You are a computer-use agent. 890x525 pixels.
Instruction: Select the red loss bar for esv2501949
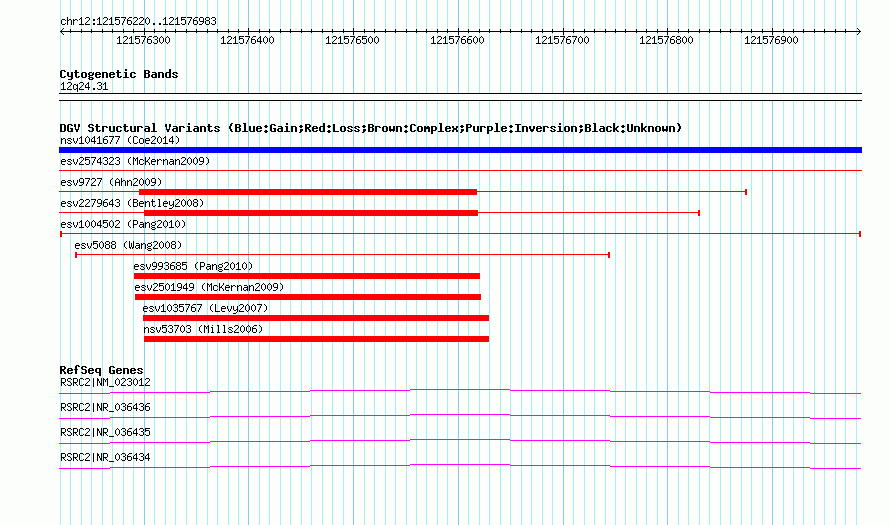[308, 297]
